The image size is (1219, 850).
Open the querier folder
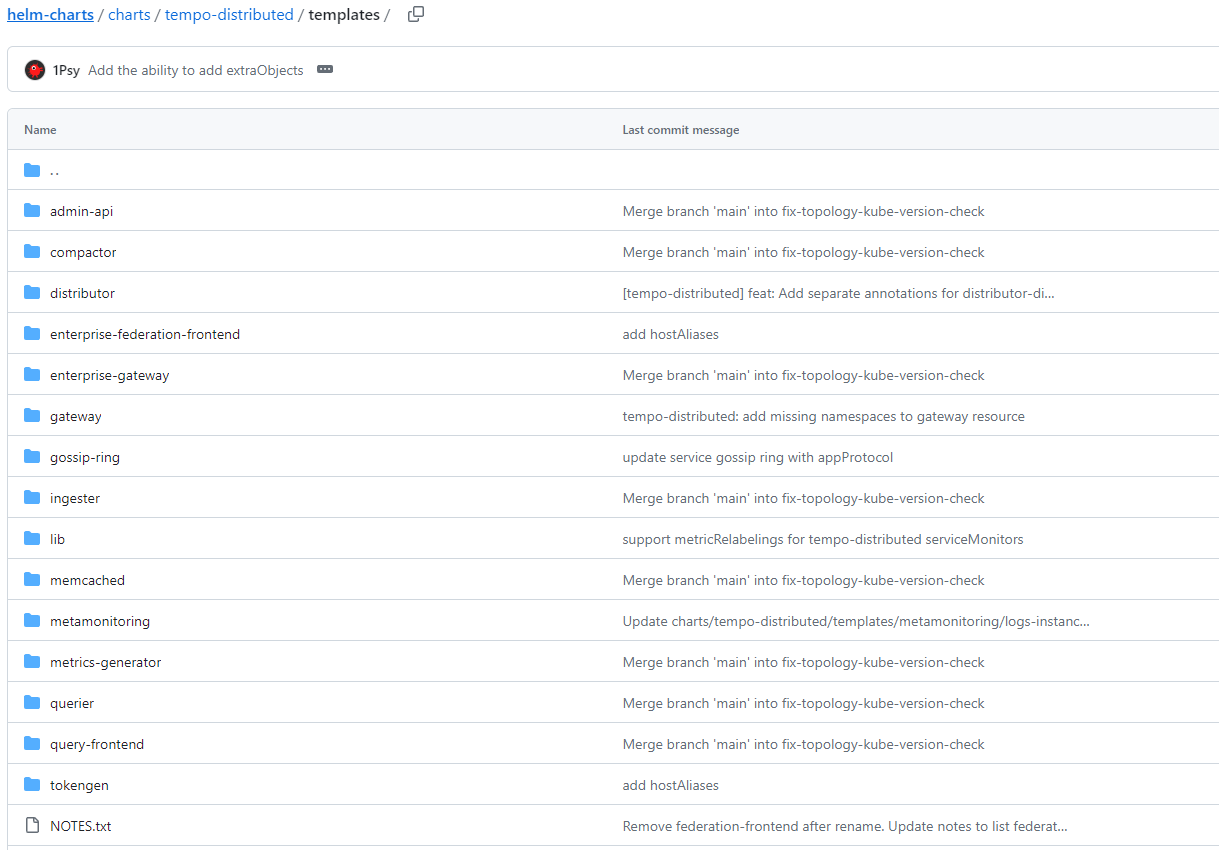pyautogui.click(x=72, y=703)
